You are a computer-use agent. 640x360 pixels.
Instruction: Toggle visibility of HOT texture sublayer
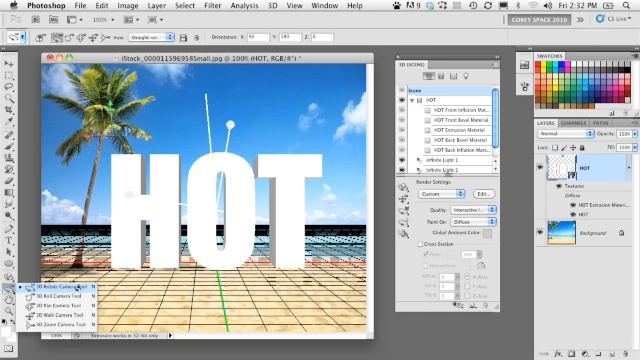[x=573, y=214]
